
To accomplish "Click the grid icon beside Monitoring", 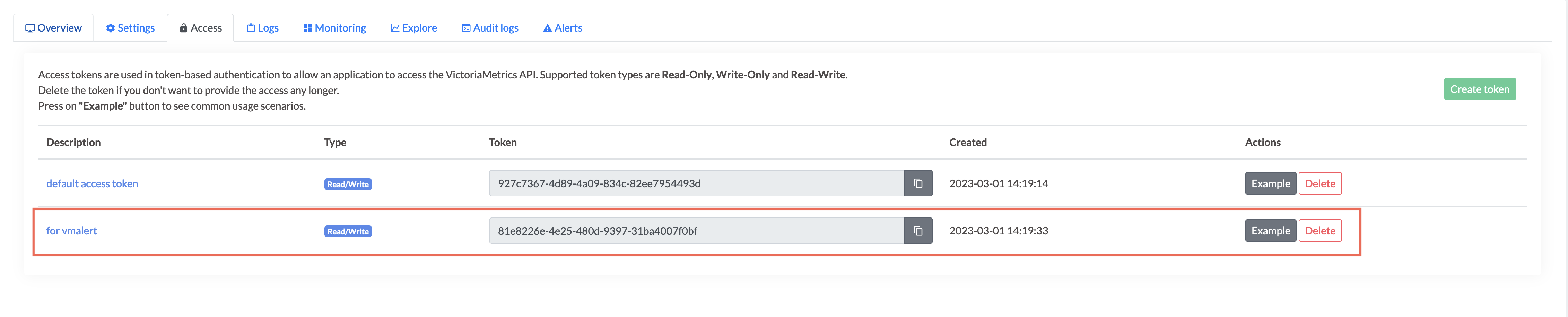I will pyautogui.click(x=307, y=28).
